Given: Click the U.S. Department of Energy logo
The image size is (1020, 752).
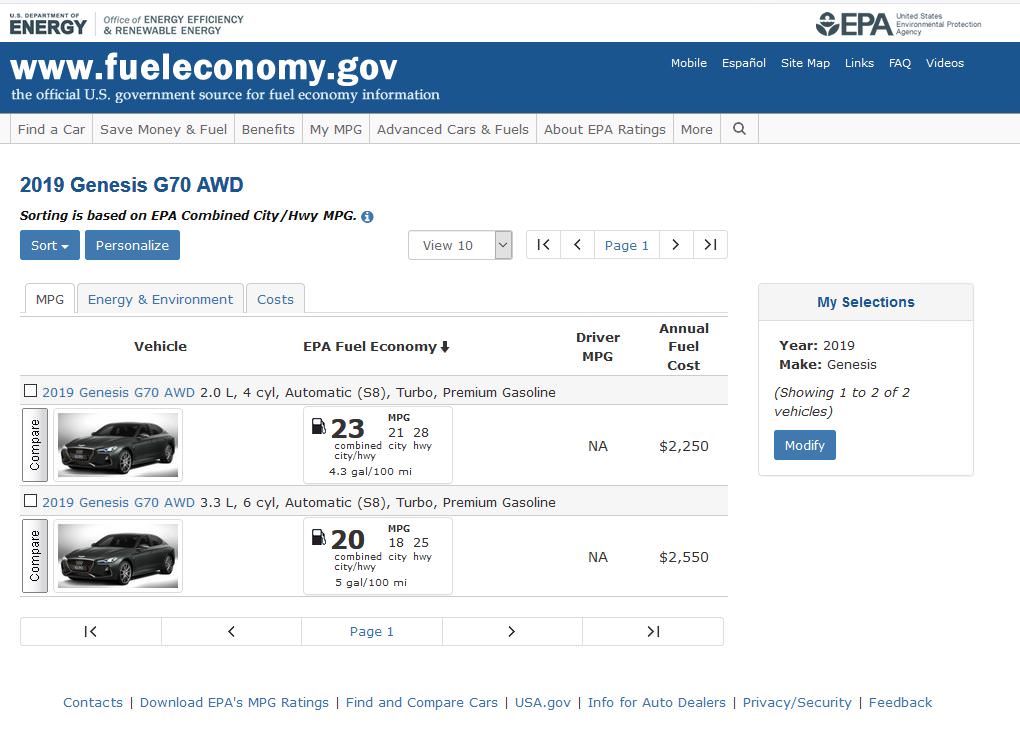Looking at the screenshot, I should 47,24.
